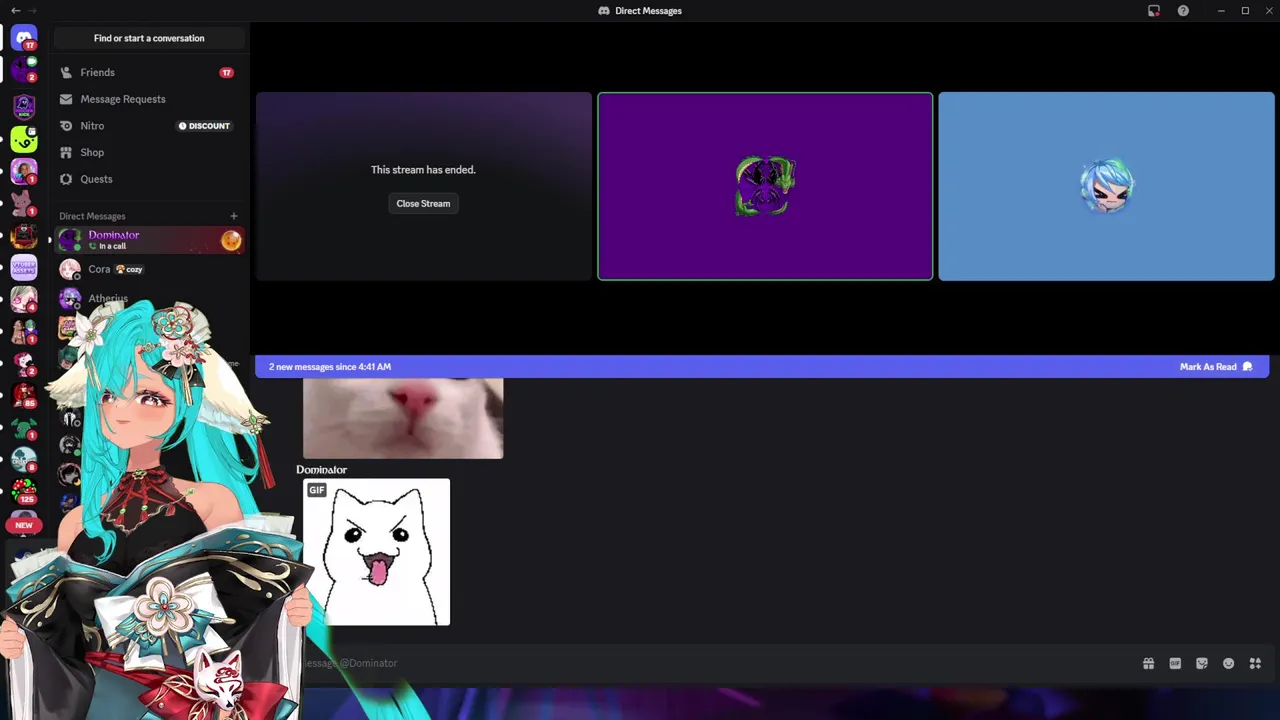
Task: Open the Dominator direct message
Action: (x=149, y=240)
